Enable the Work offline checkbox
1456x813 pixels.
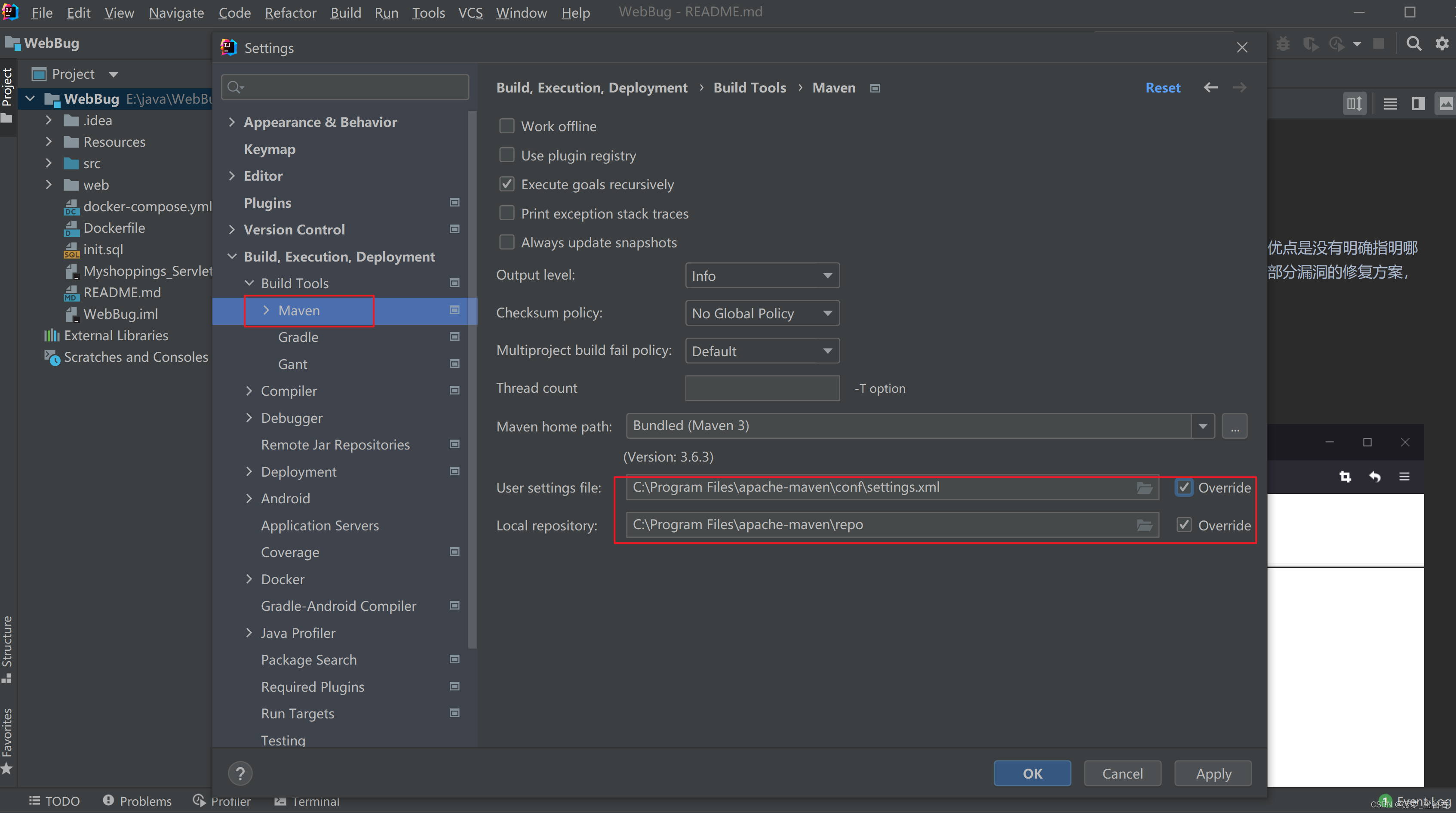(507, 126)
